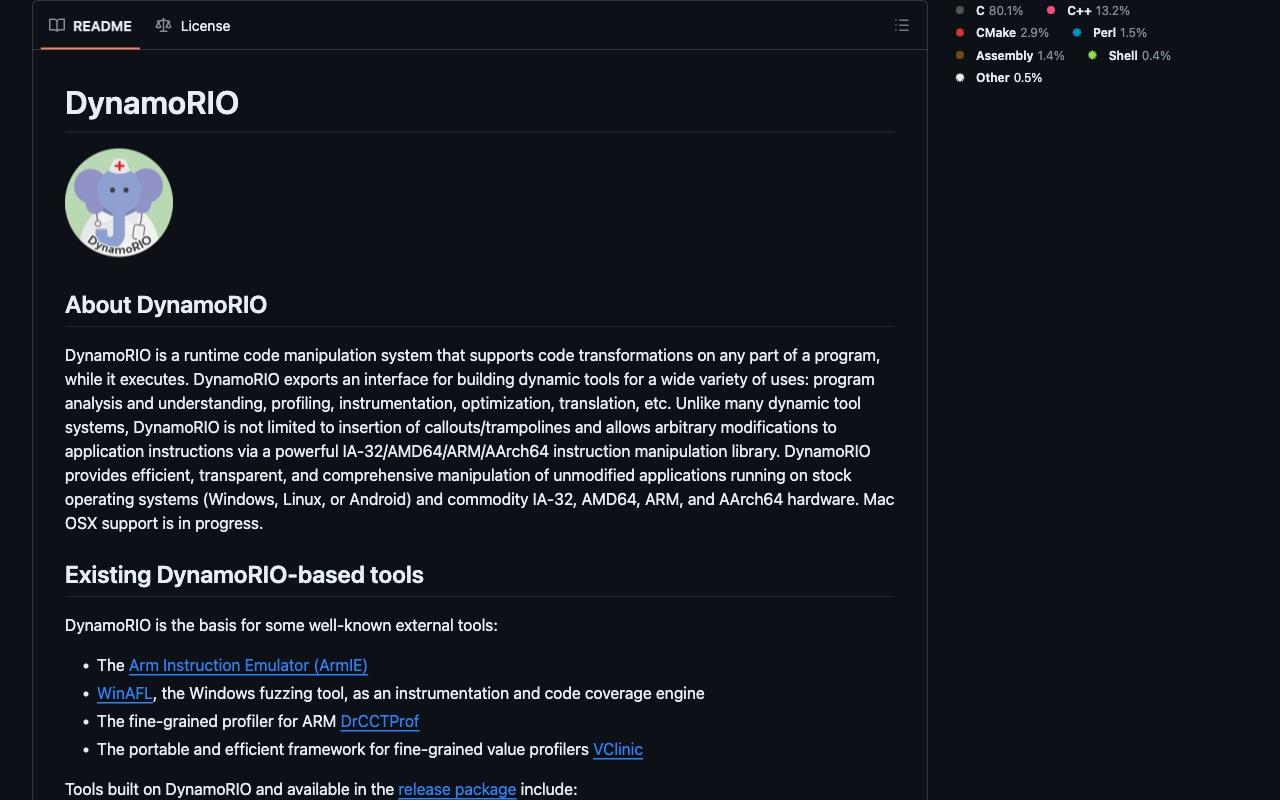Follow the DrCCTProf link
The image size is (1280, 800).
379,721
